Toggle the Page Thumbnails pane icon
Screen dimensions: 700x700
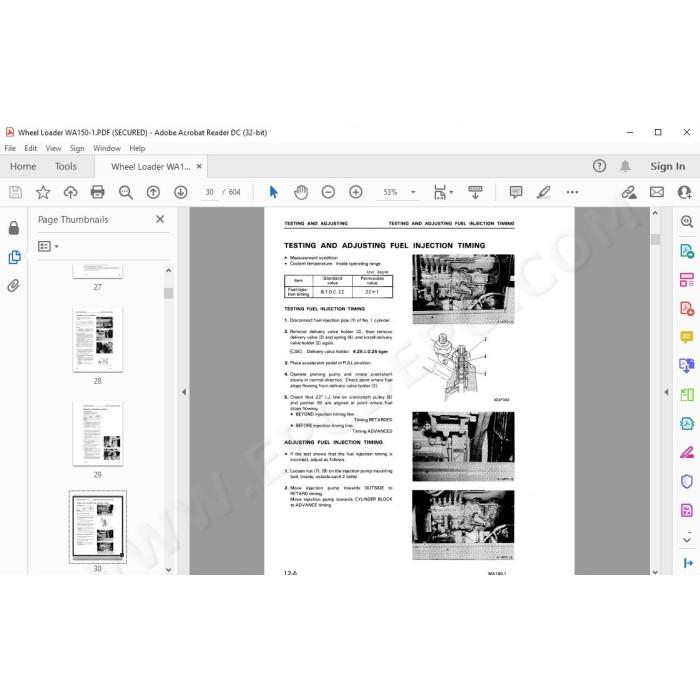(14, 257)
